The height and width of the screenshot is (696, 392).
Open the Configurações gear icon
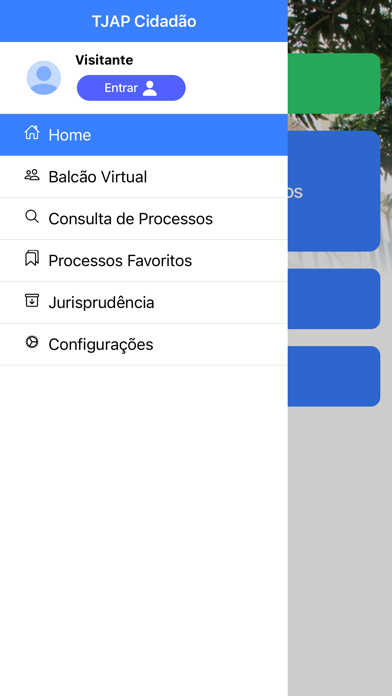point(32,342)
